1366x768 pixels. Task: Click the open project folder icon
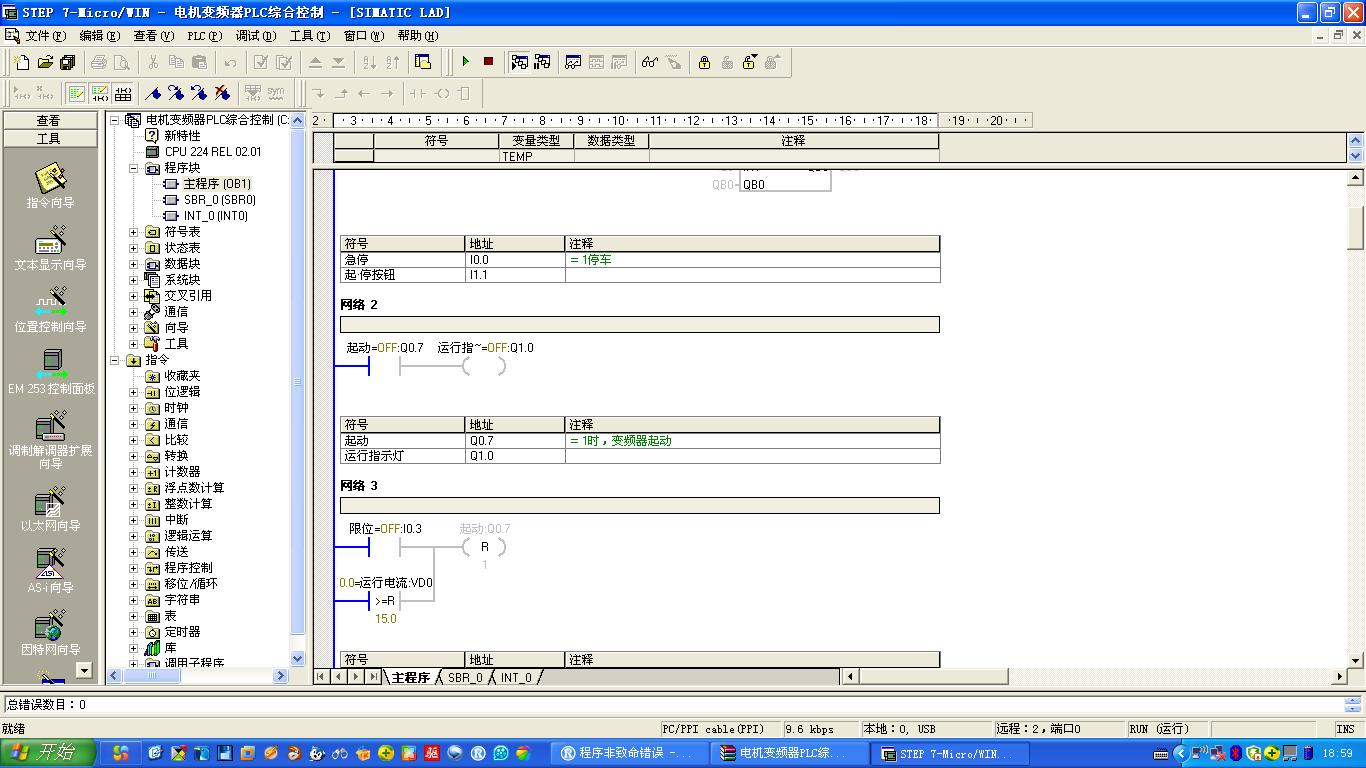[45, 62]
